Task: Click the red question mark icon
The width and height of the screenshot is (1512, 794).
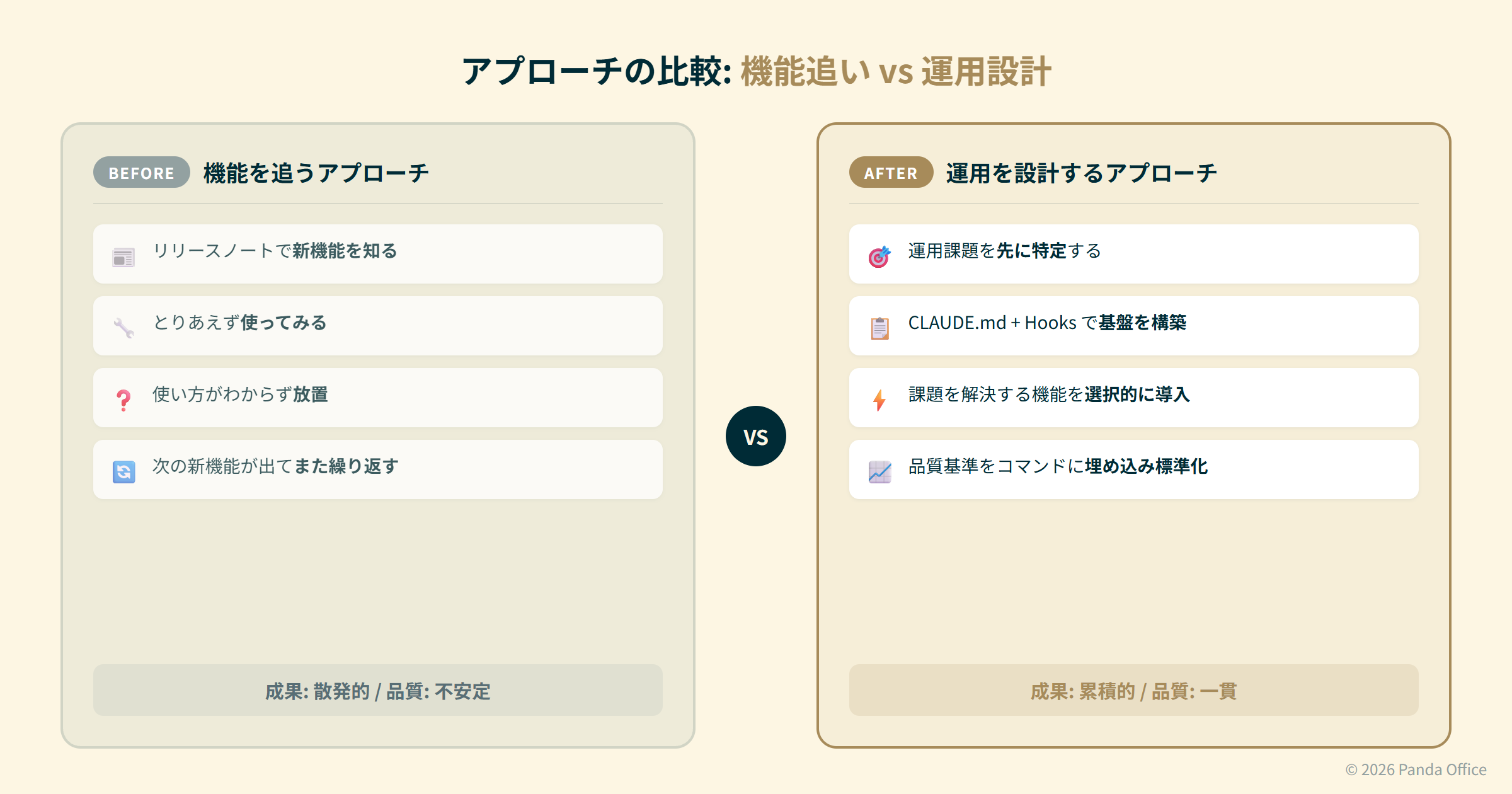Action: click(x=123, y=400)
